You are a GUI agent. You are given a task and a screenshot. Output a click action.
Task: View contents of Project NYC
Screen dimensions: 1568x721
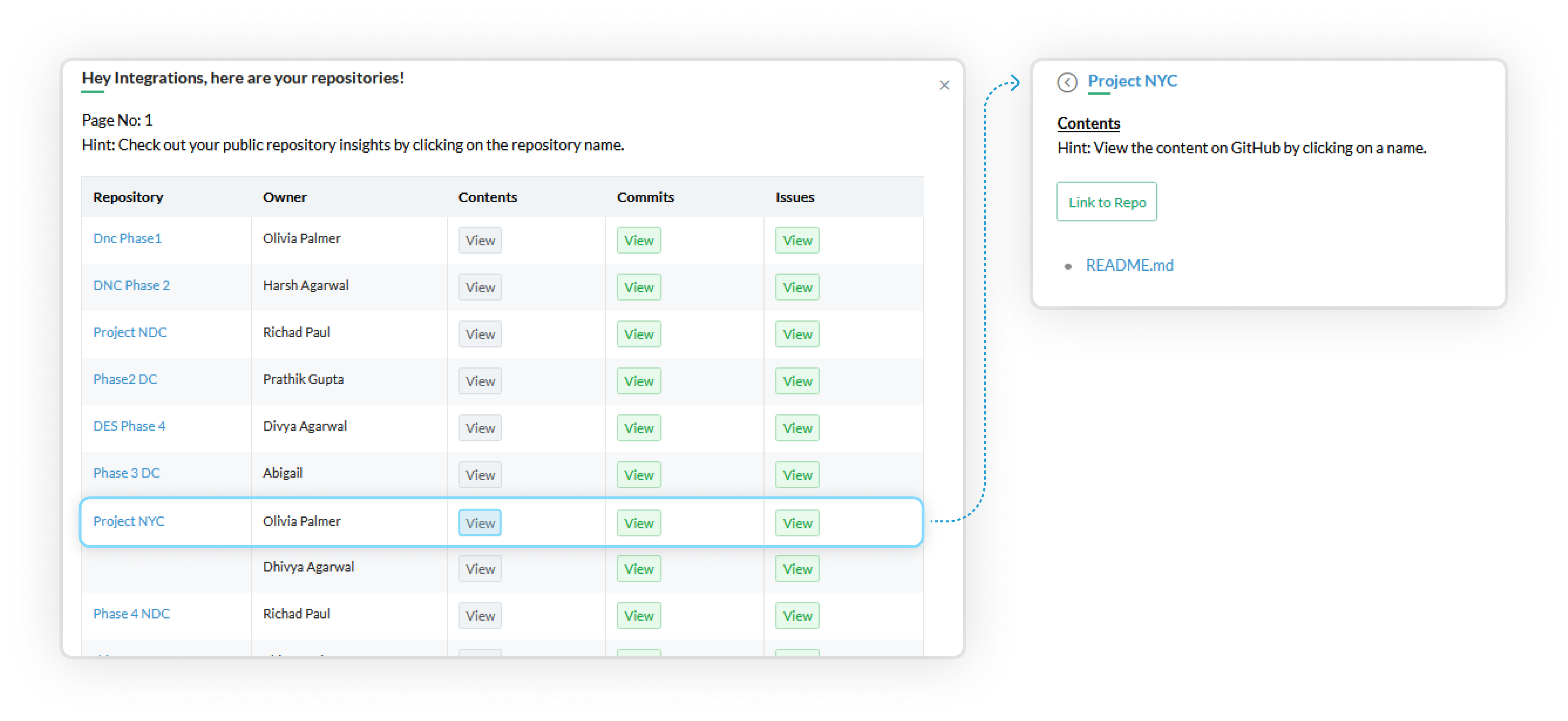tap(480, 523)
